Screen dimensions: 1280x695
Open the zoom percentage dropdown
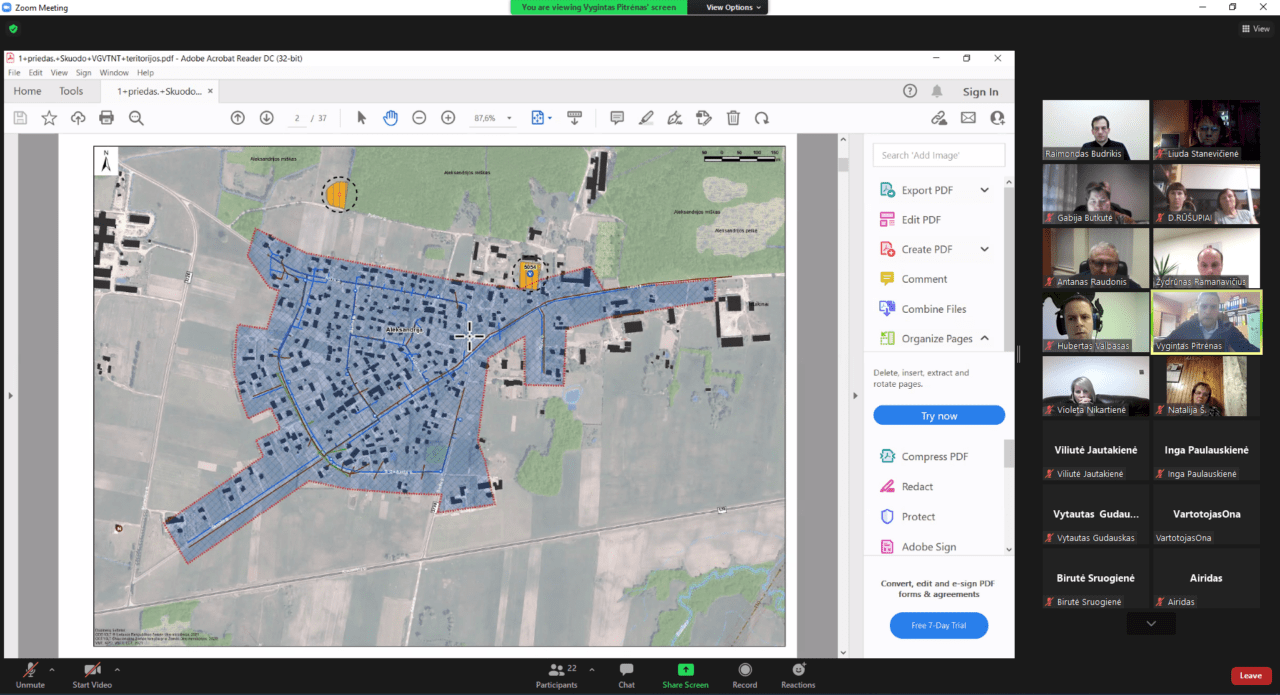point(510,118)
